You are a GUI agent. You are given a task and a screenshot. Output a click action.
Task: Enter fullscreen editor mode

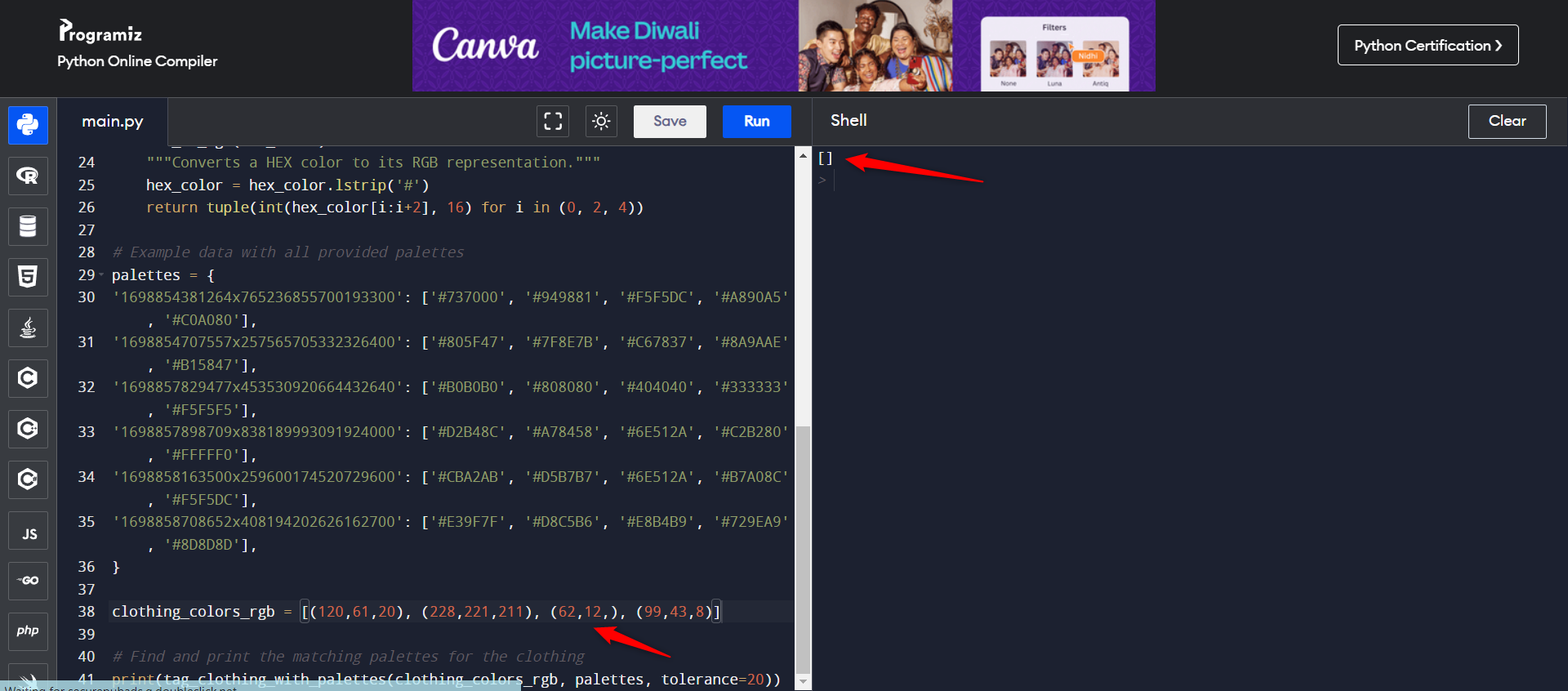[553, 122]
